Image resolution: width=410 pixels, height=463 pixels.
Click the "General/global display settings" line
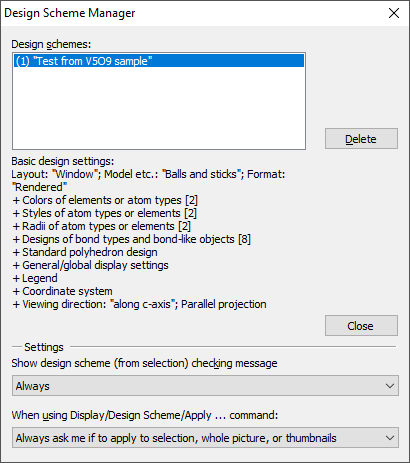pos(90,265)
